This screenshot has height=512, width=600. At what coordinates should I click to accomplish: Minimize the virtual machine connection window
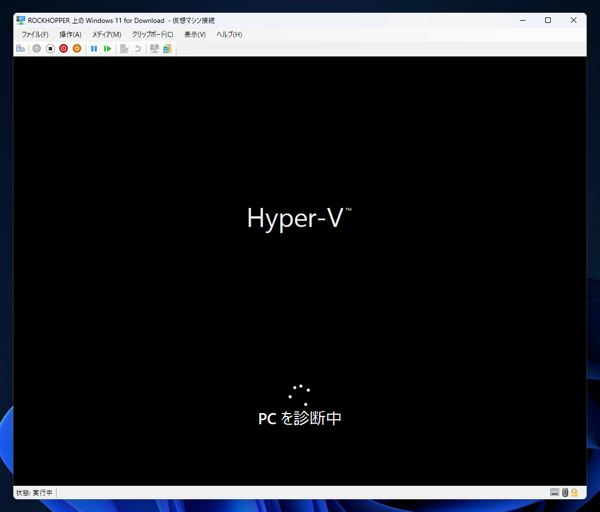coord(523,20)
